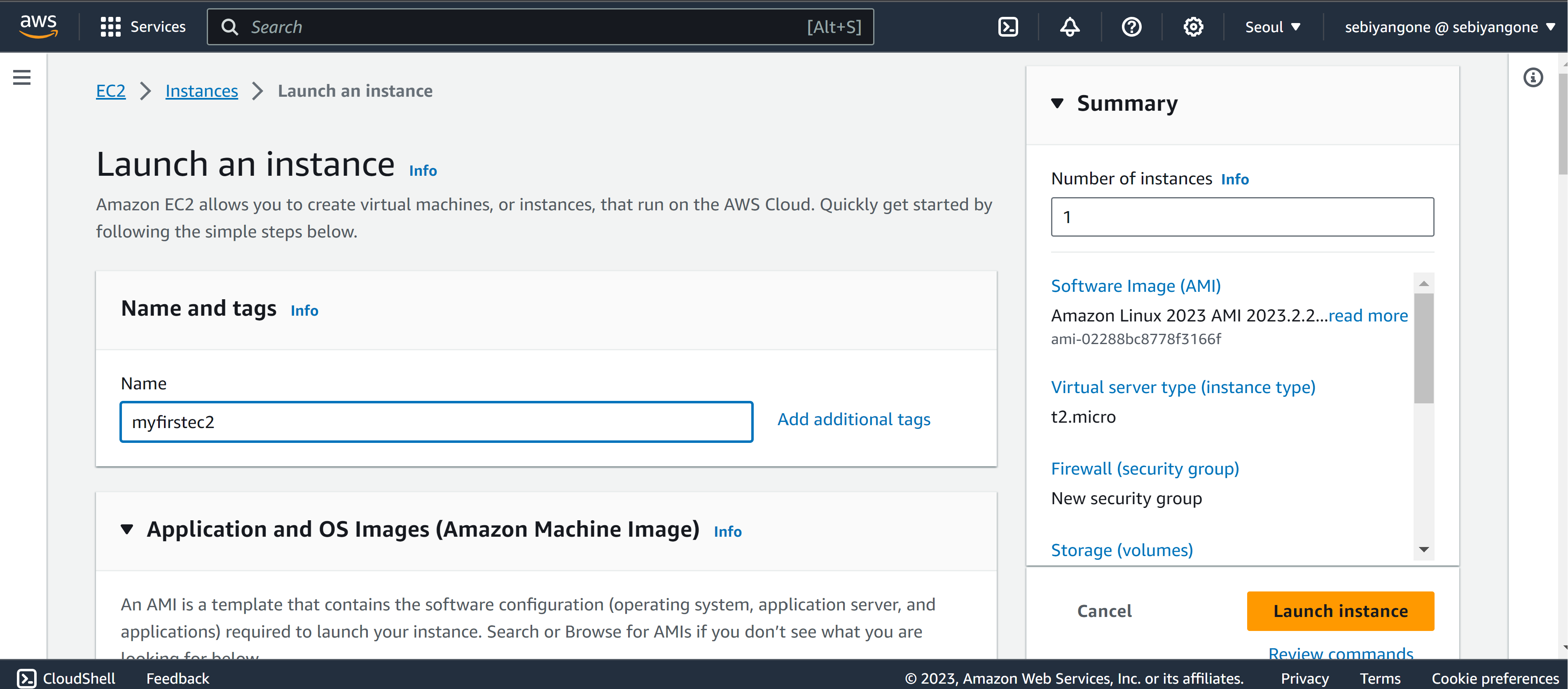Image resolution: width=1568 pixels, height=689 pixels.
Task: Open the AWS home logo
Action: (x=38, y=26)
